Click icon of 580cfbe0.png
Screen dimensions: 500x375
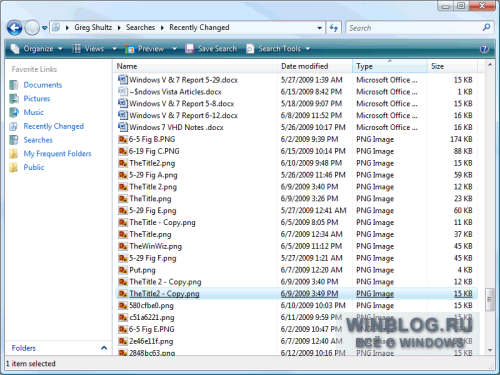123,305
